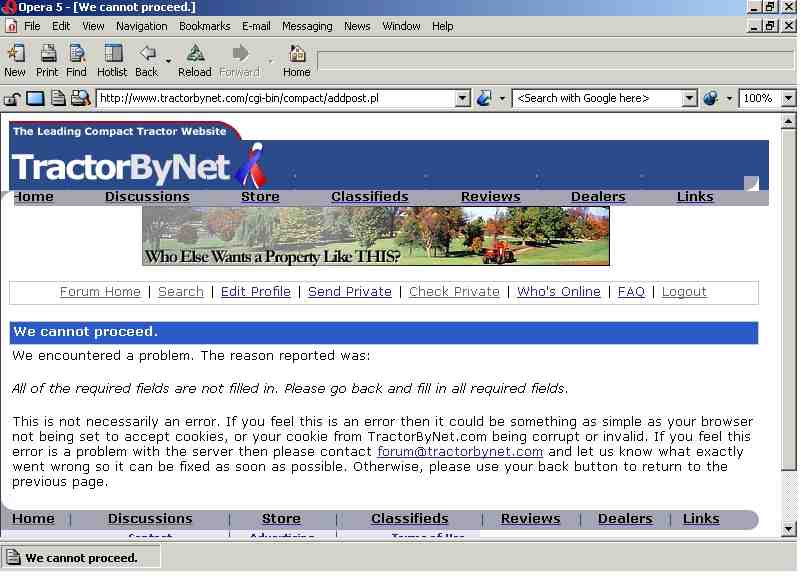
Task: Toggle image loading icon beside address bar
Action: point(35,98)
